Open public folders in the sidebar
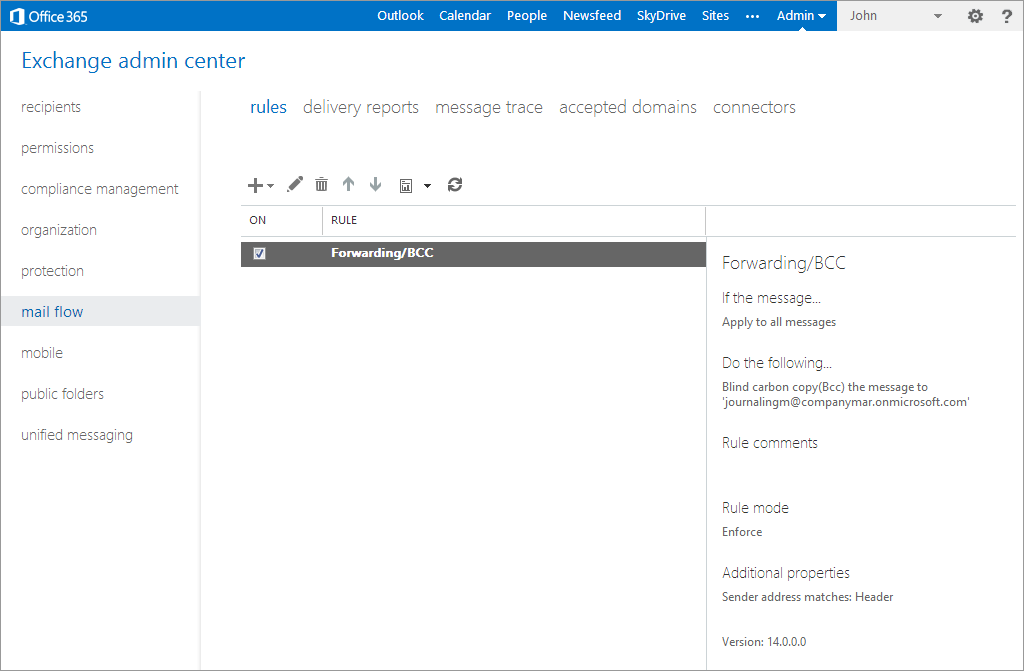The image size is (1024, 671). 63,394
